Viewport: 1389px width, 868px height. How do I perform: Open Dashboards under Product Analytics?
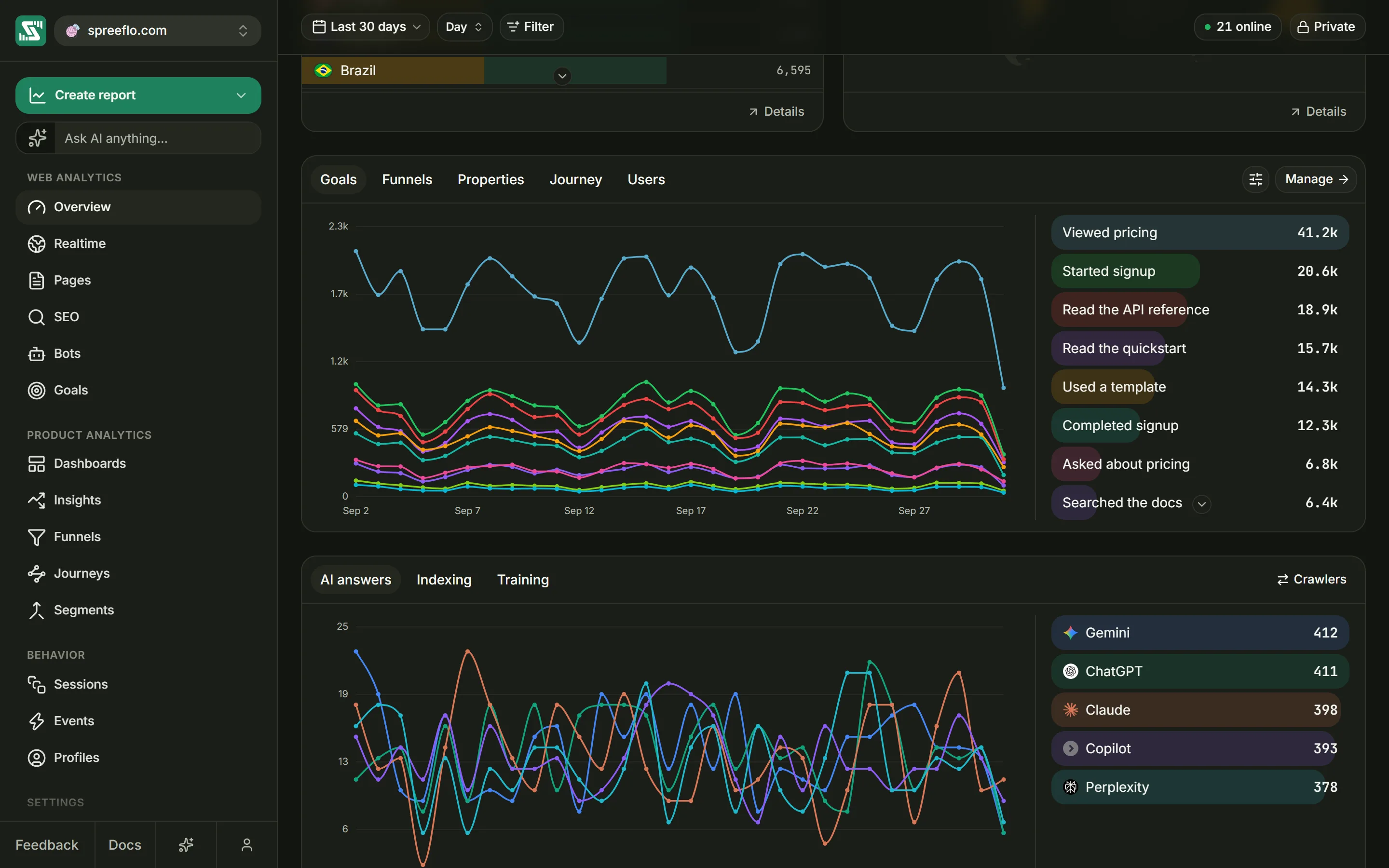pyautogui.click(x=138, y=463)
